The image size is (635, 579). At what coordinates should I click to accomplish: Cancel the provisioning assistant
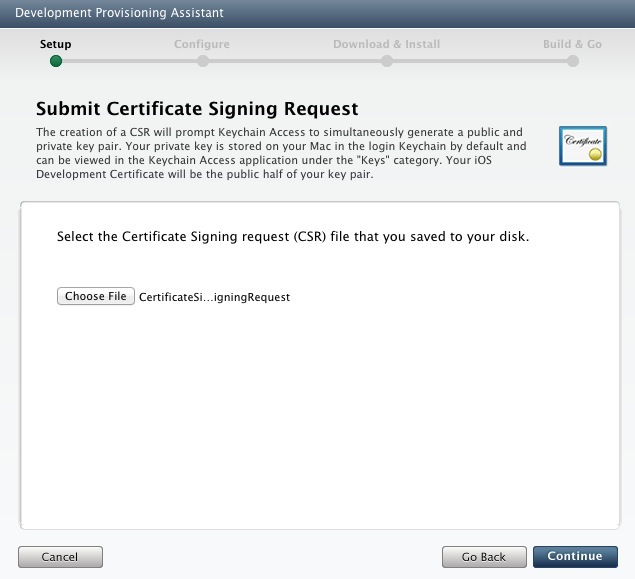(x=60, y=557)
